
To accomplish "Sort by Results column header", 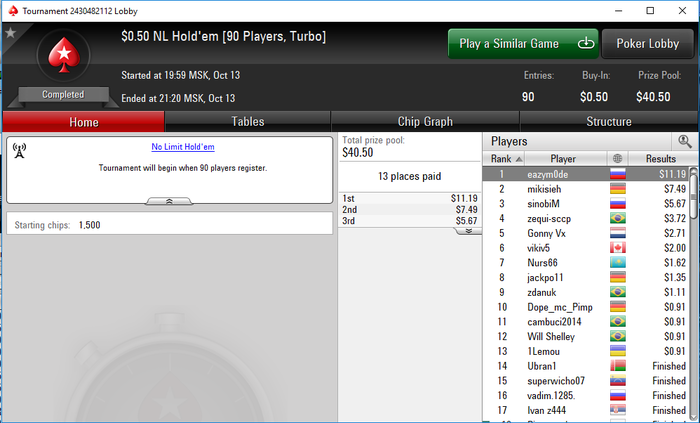I will click(661, 159).
